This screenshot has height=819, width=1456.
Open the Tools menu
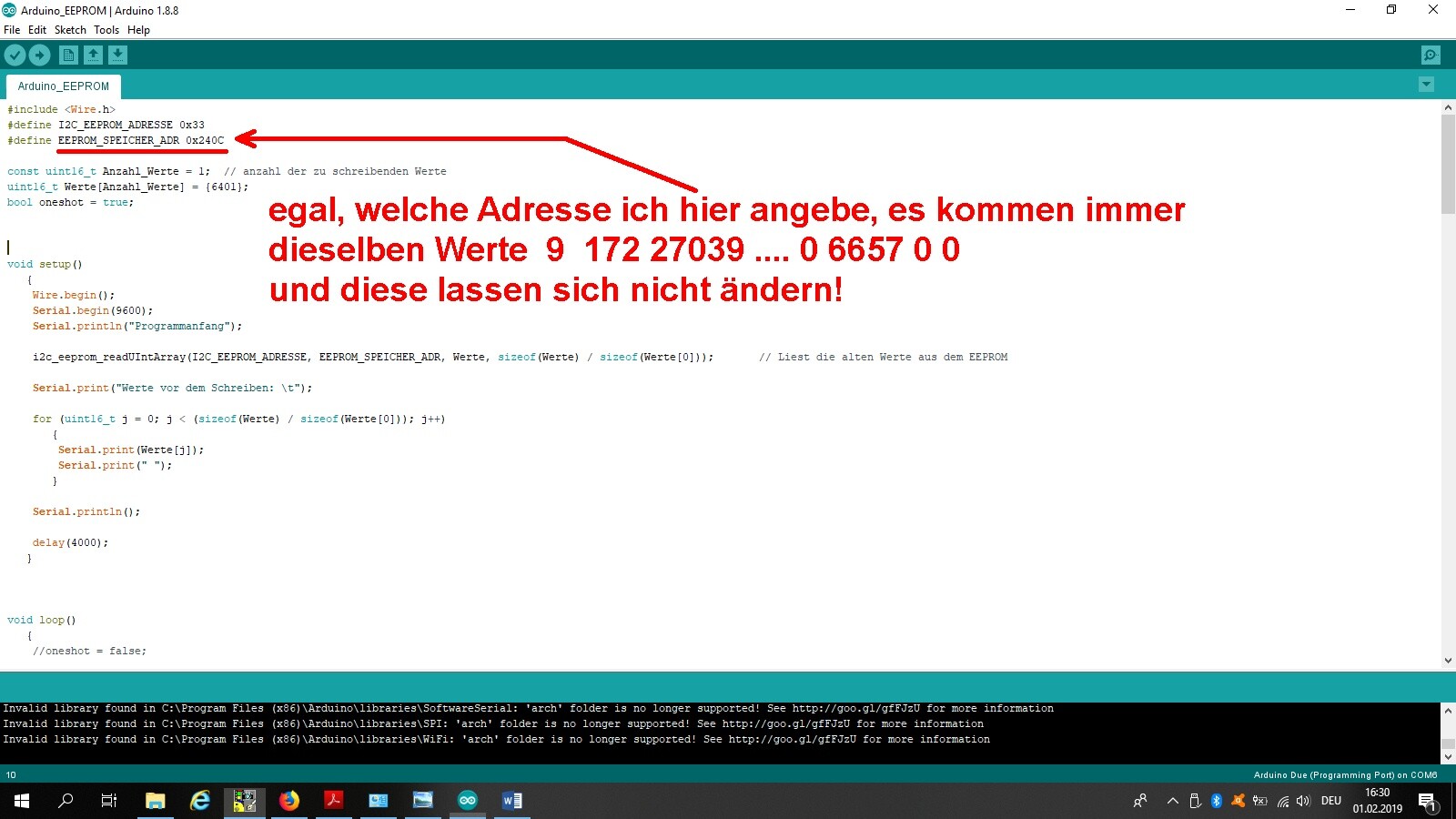click(x=106, y=29)
